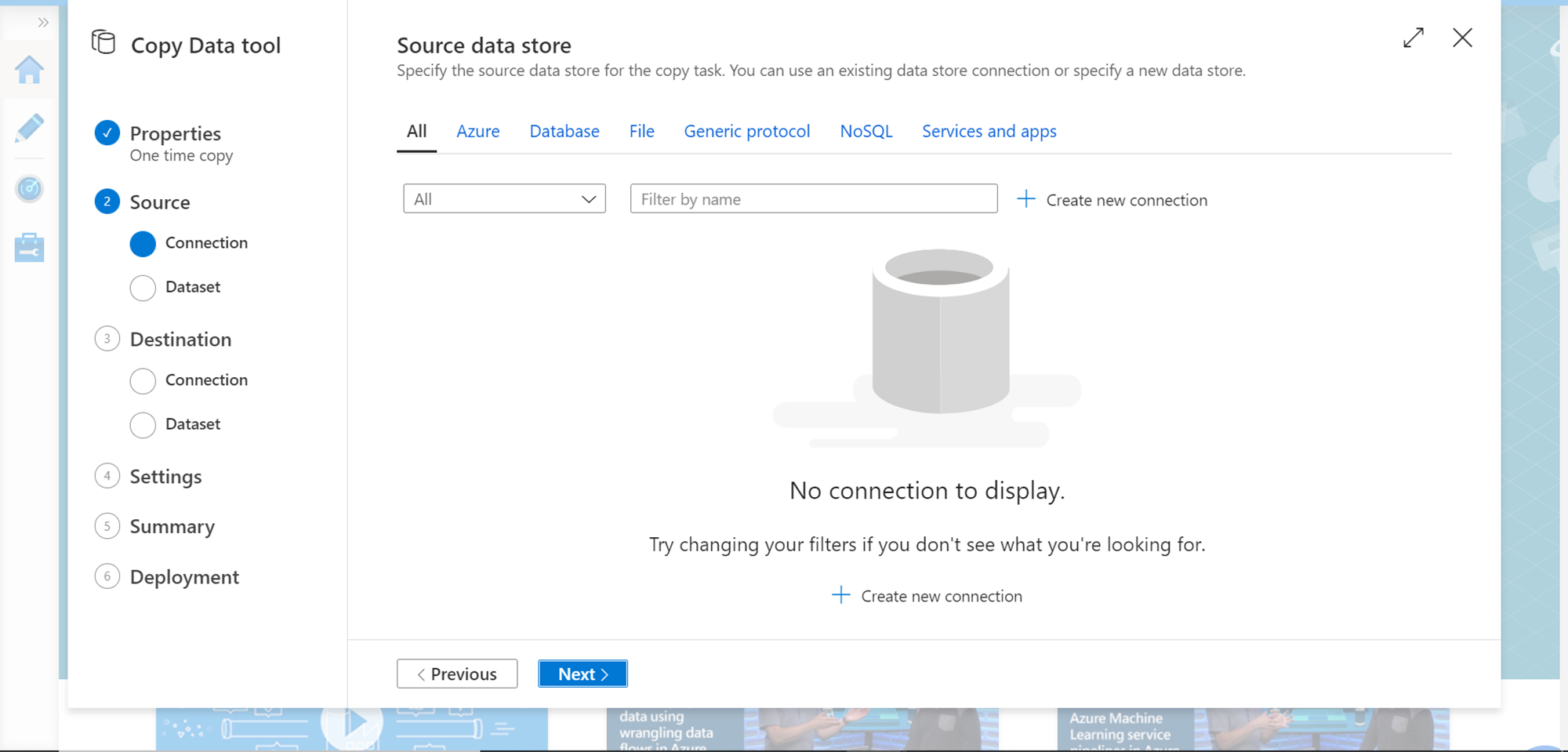Click the plus icon beside the filter box
This screenshot has width=1568, height=752.
[1025, 199]
